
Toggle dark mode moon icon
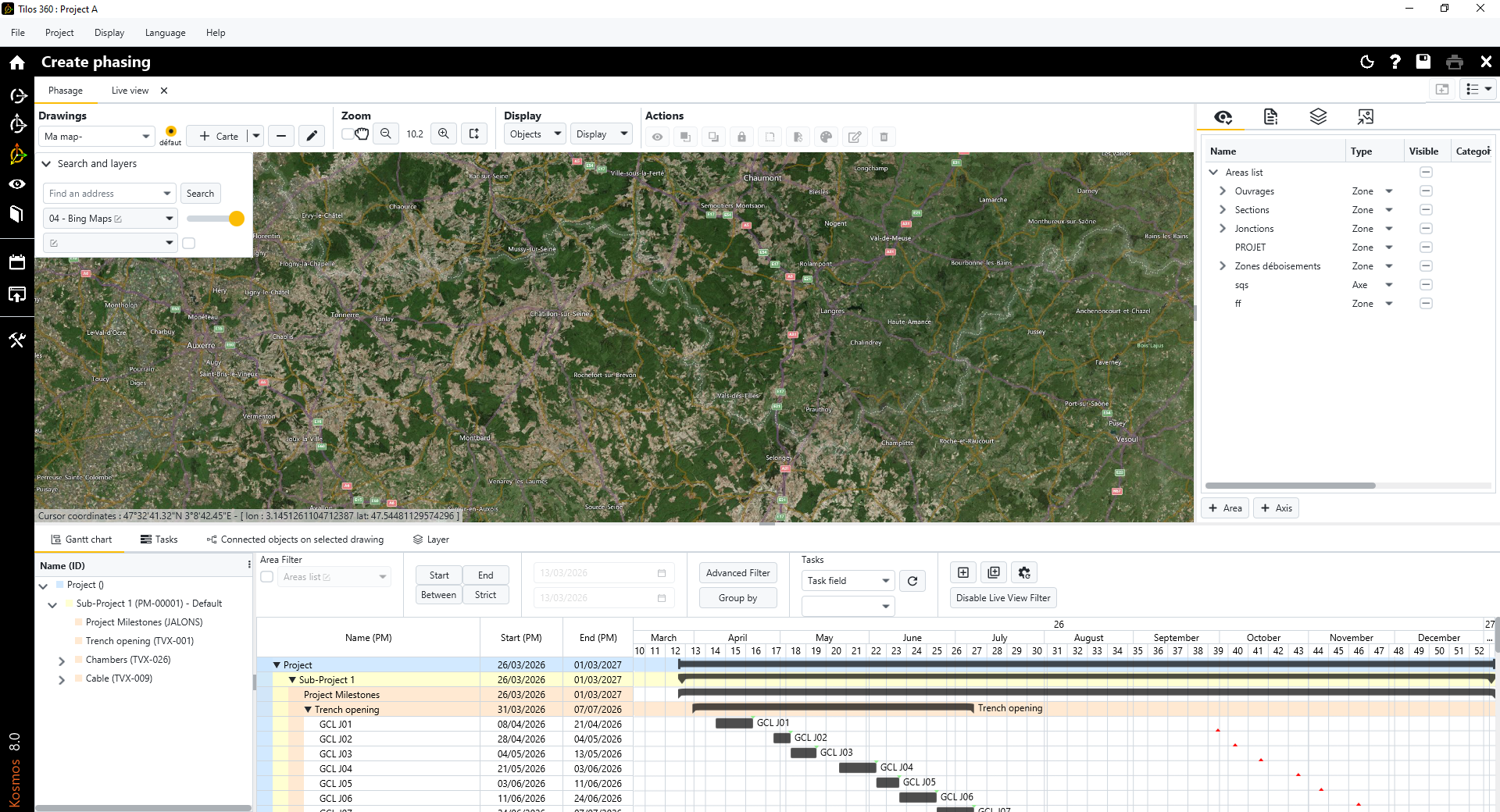[1367, 62]
